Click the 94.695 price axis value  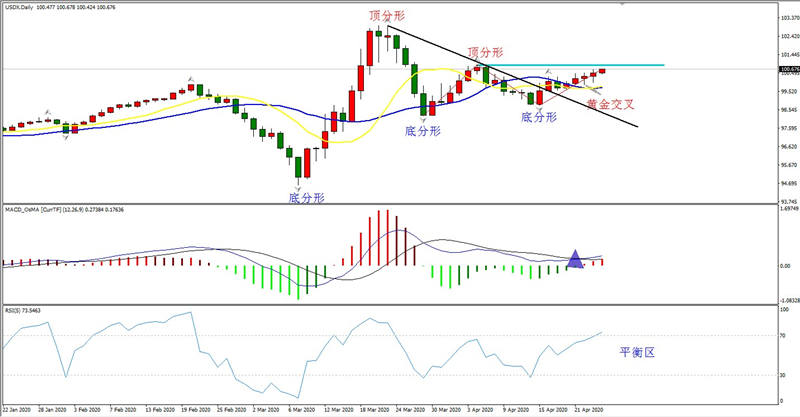(789, 183)
